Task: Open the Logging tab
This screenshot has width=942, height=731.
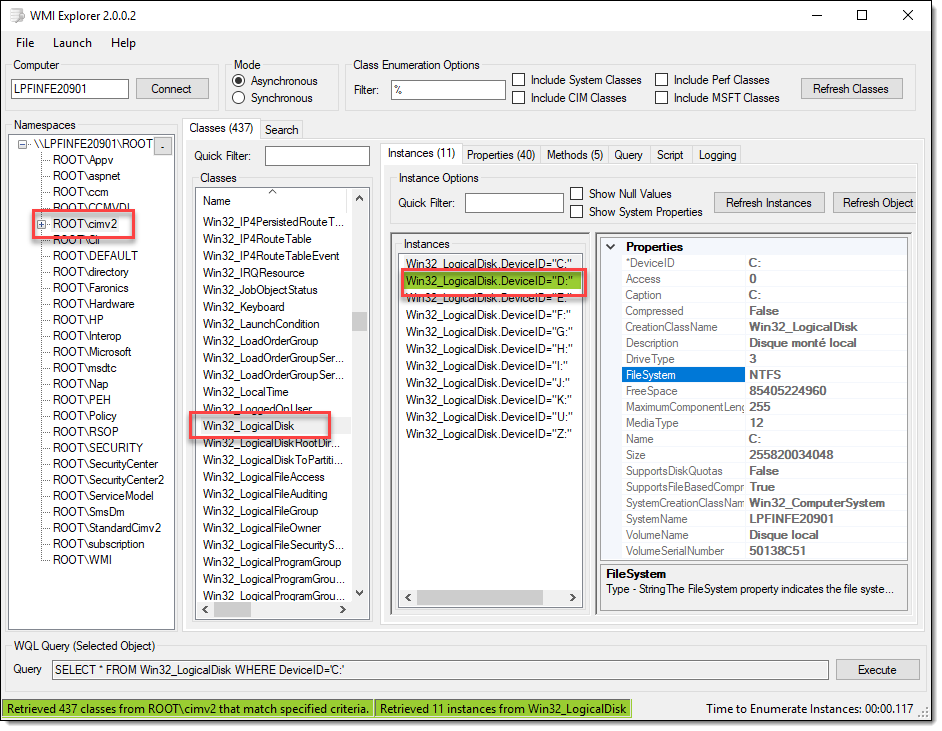Action: tap(717, 155)
